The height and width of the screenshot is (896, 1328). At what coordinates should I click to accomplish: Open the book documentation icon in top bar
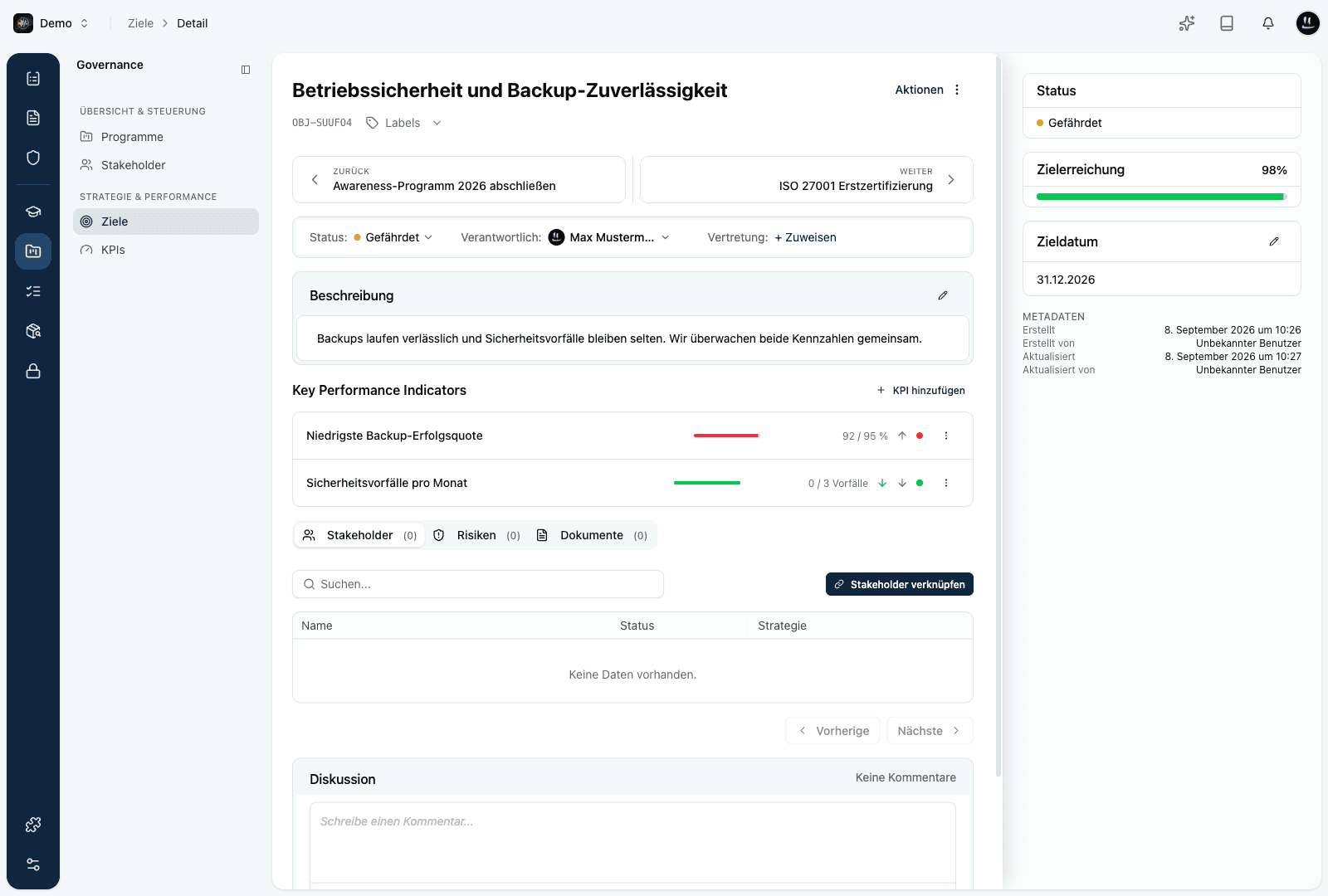click(1227, 23)
